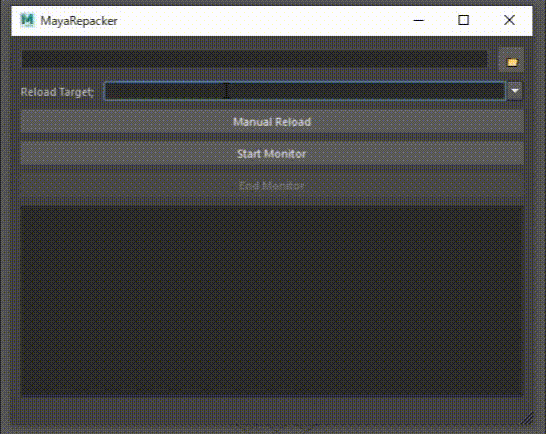Start monitoring with the Start Monitor button
Screen dimensions: 546x434
tap(272, 154)
